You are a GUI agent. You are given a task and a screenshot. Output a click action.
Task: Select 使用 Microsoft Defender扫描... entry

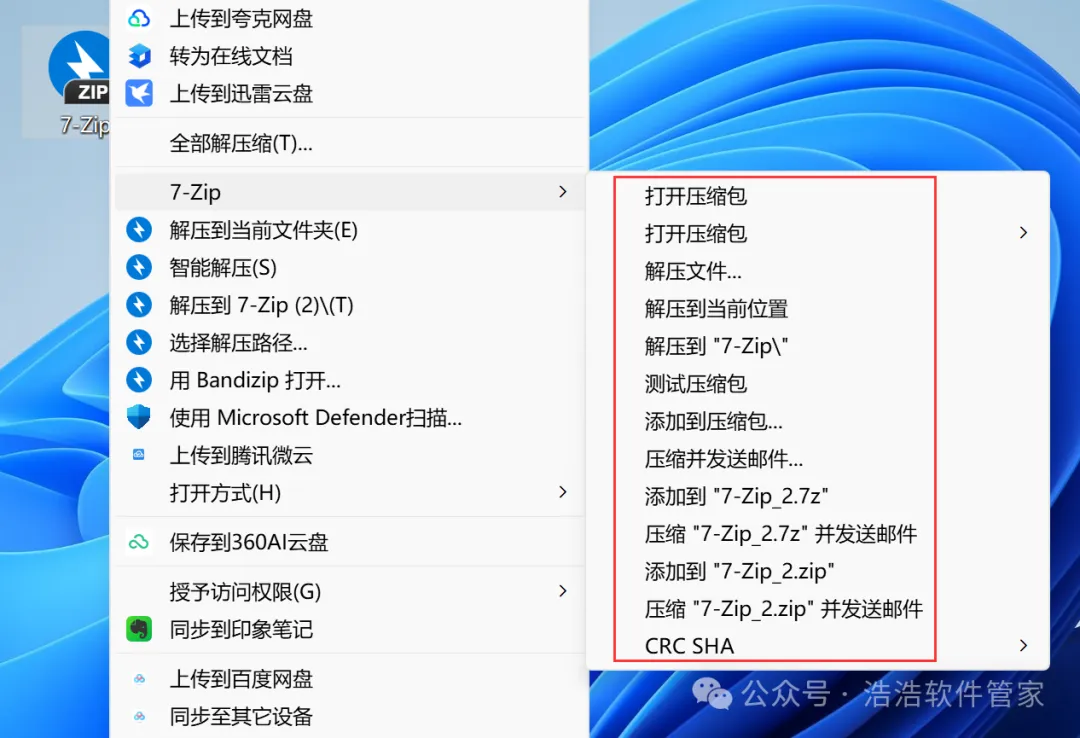(x=350, y=417)
